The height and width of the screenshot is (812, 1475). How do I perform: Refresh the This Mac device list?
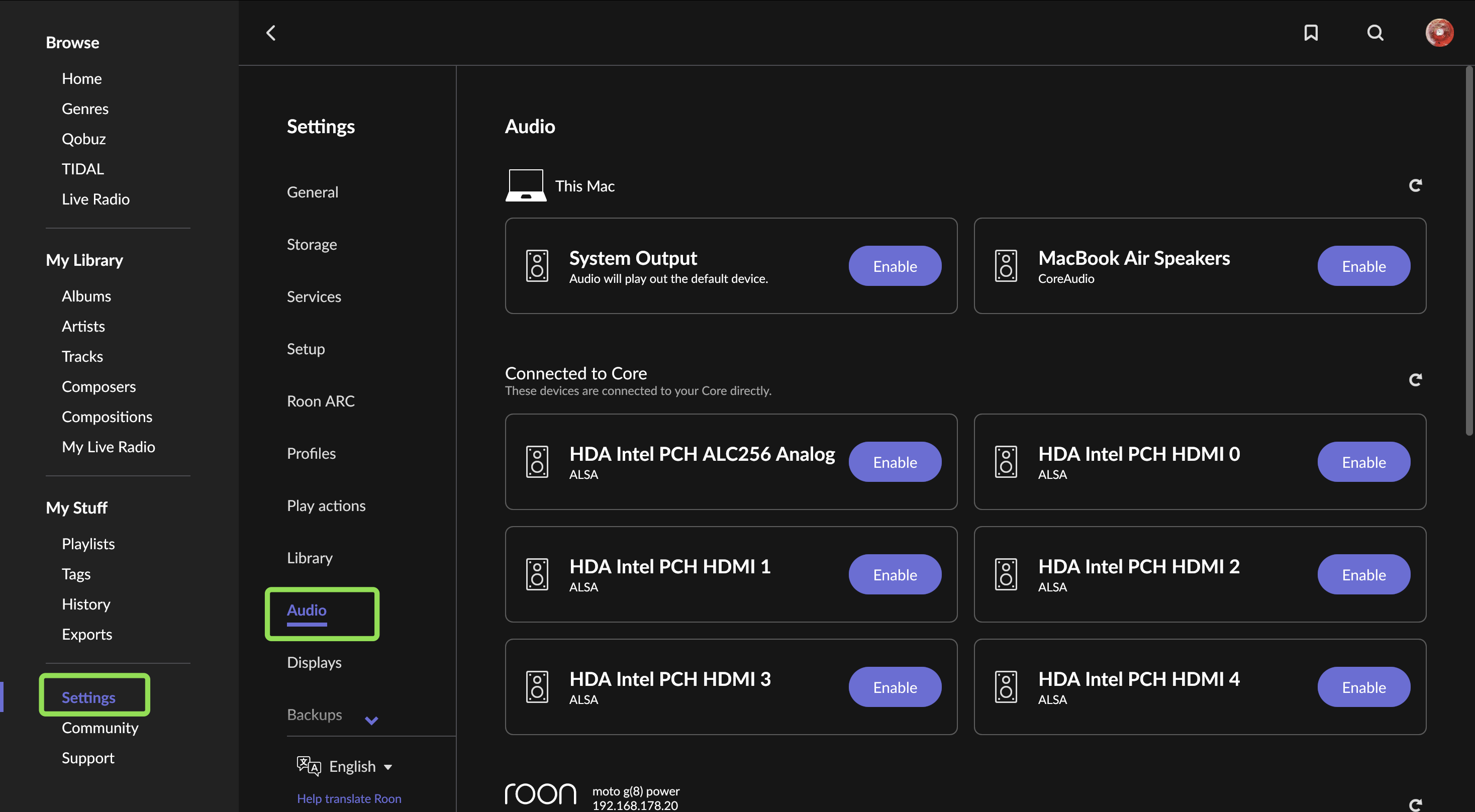click(x=1415, y=185)
